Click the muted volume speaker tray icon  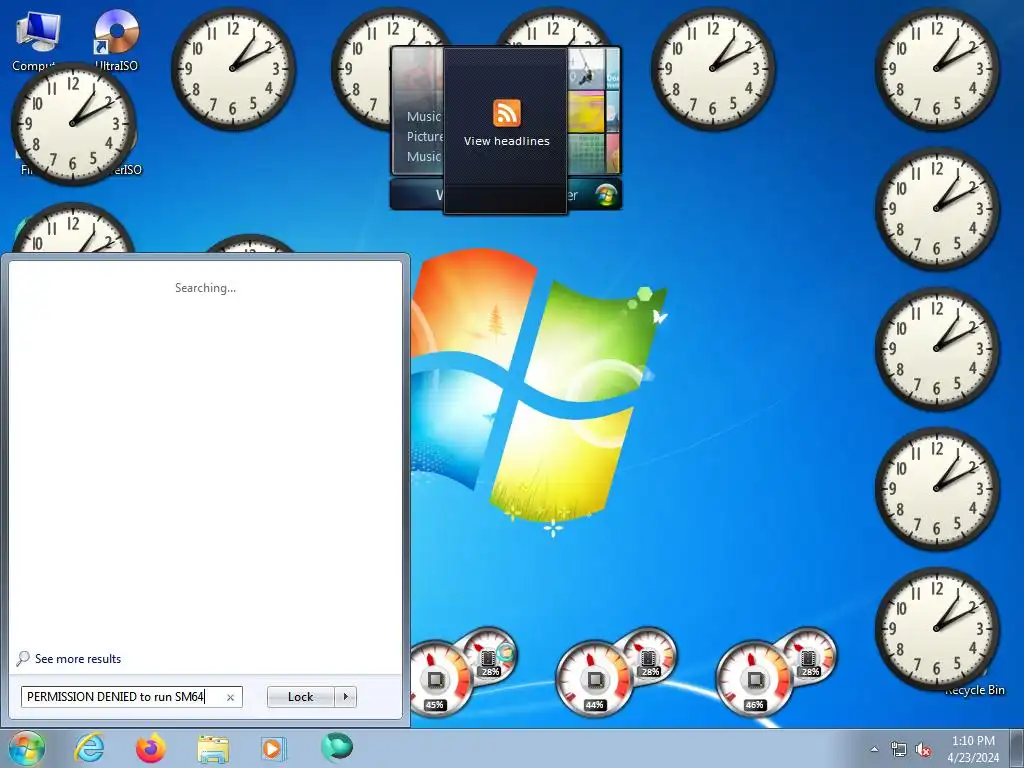click(923, 749)
